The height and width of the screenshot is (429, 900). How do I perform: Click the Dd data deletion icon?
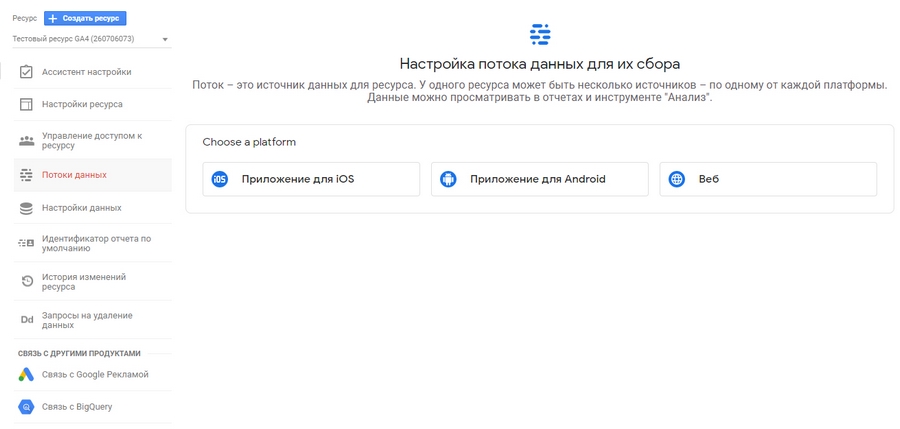[26, 320]
